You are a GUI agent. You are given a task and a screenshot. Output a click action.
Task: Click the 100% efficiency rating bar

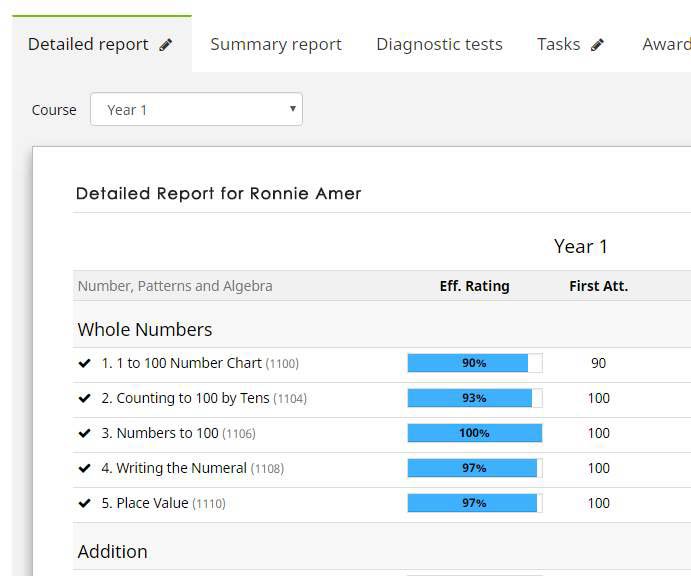tap(474, 434)
